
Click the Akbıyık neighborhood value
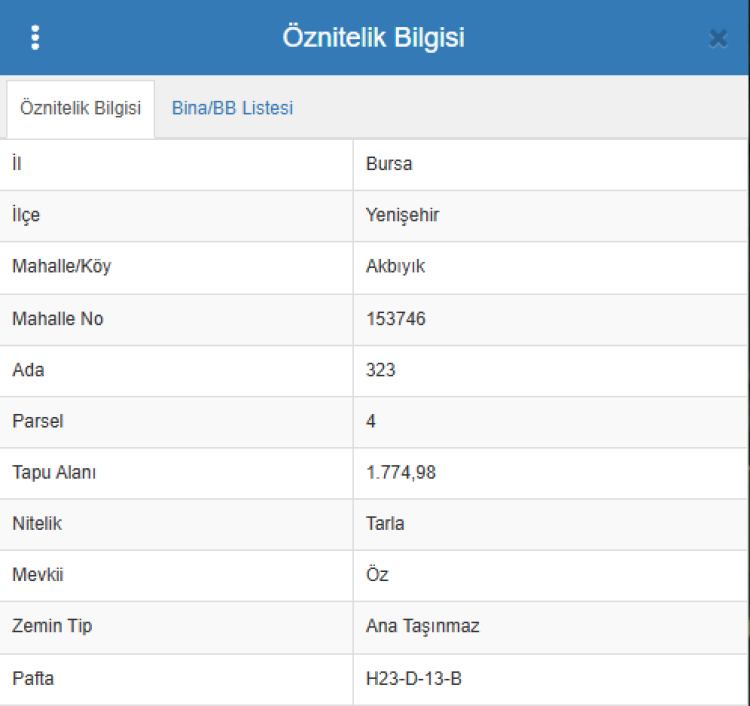point(396,267)
